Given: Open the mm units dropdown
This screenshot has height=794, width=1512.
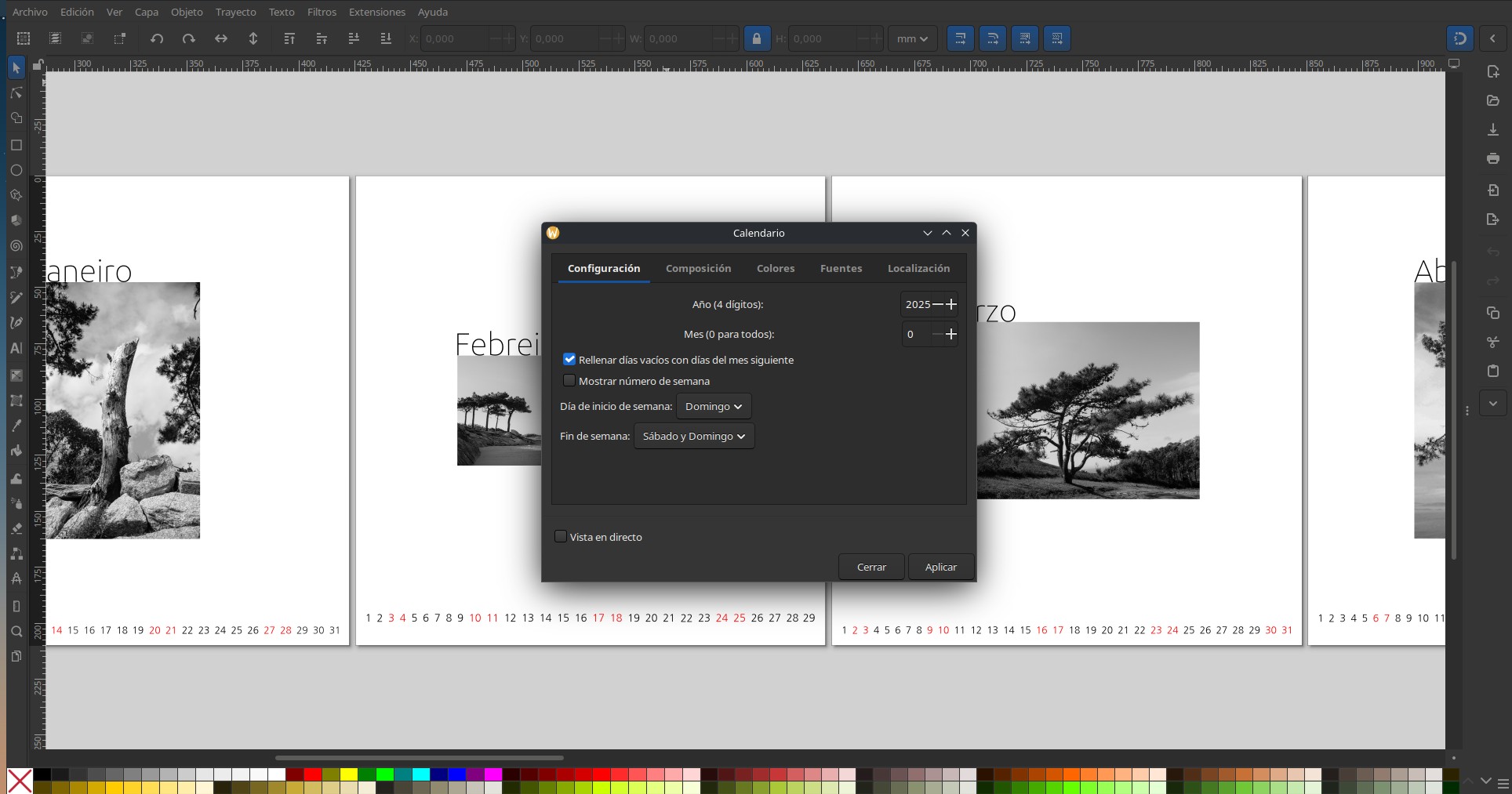Looking at the screenshot, I should (x=911, y=38).
